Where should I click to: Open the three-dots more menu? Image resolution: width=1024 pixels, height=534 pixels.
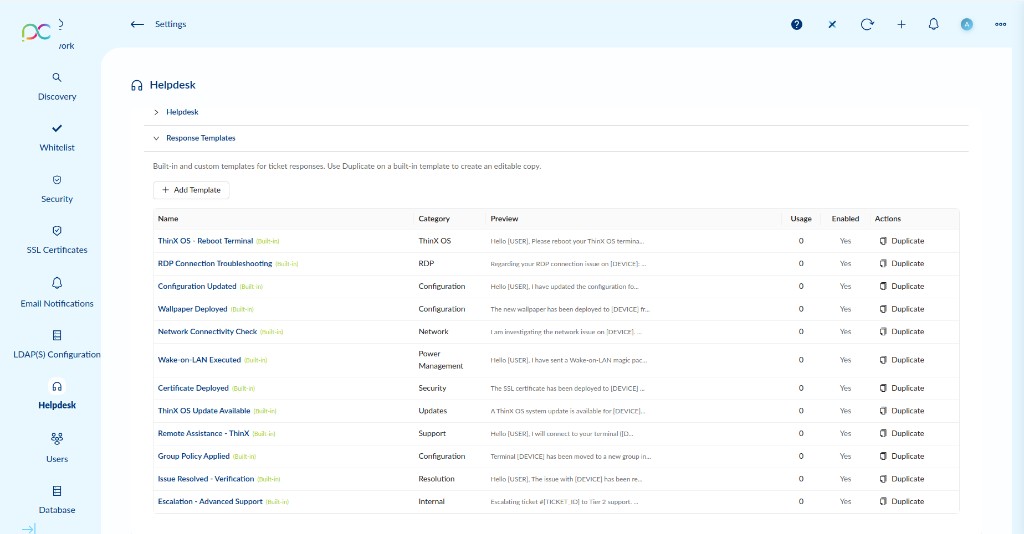point(1000,24)
